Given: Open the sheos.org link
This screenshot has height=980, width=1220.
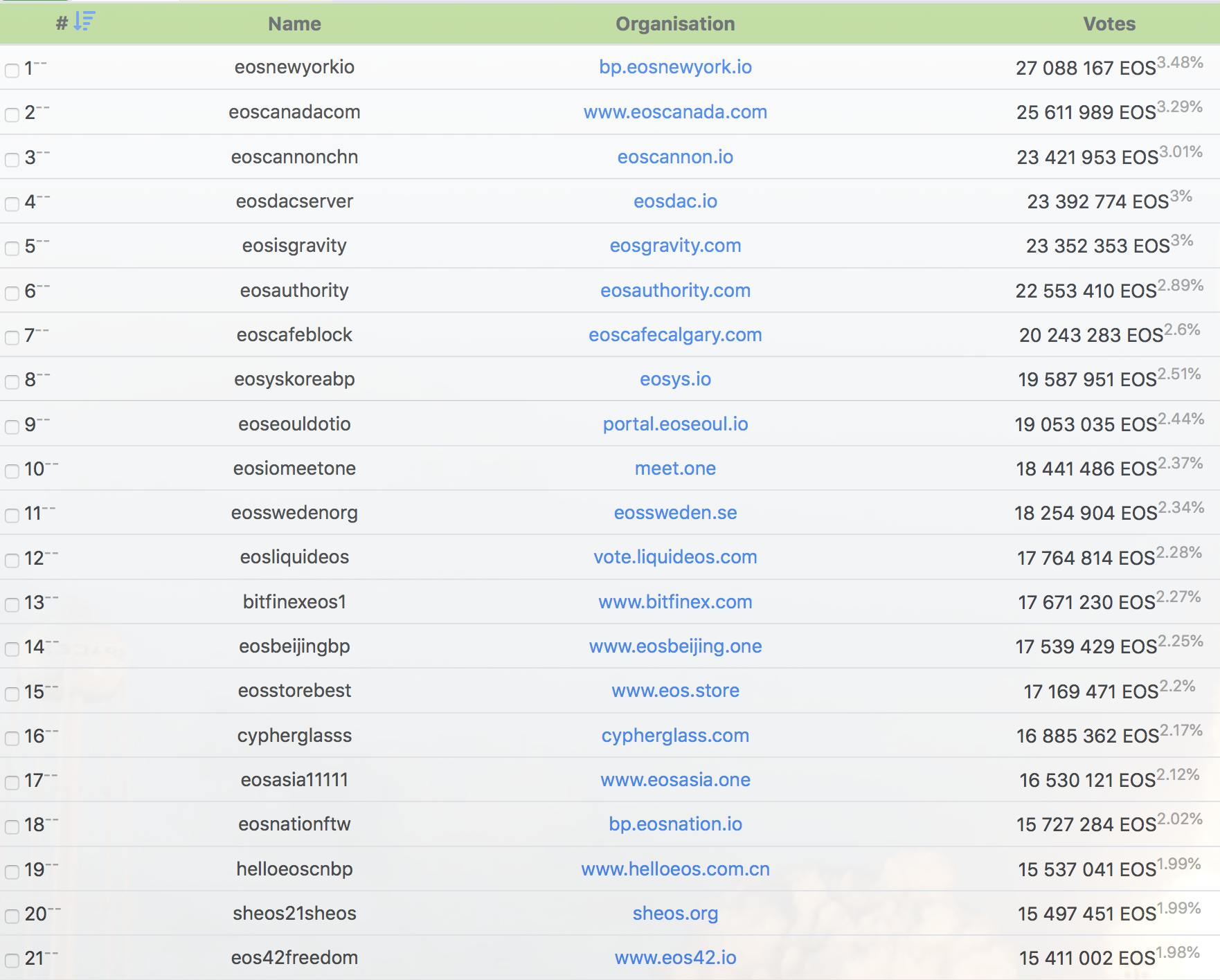Looking at the screenshot, I should click(x=675, y=914).
